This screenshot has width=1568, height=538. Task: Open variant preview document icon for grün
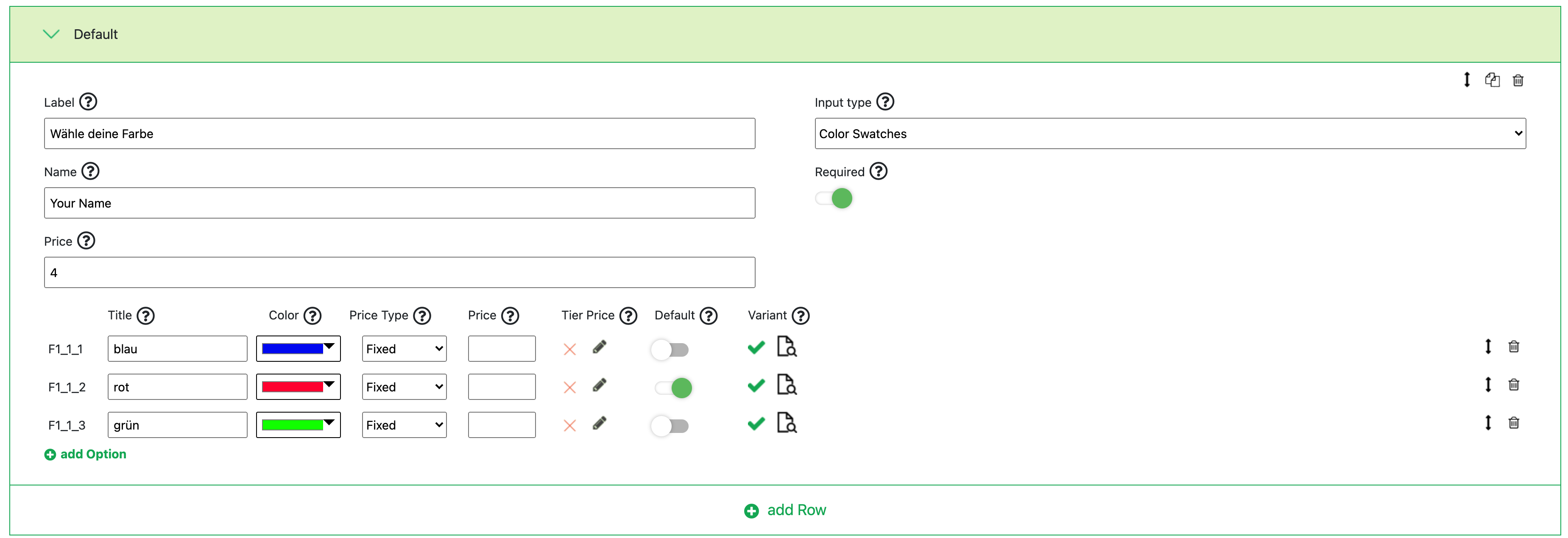point(787,422)
